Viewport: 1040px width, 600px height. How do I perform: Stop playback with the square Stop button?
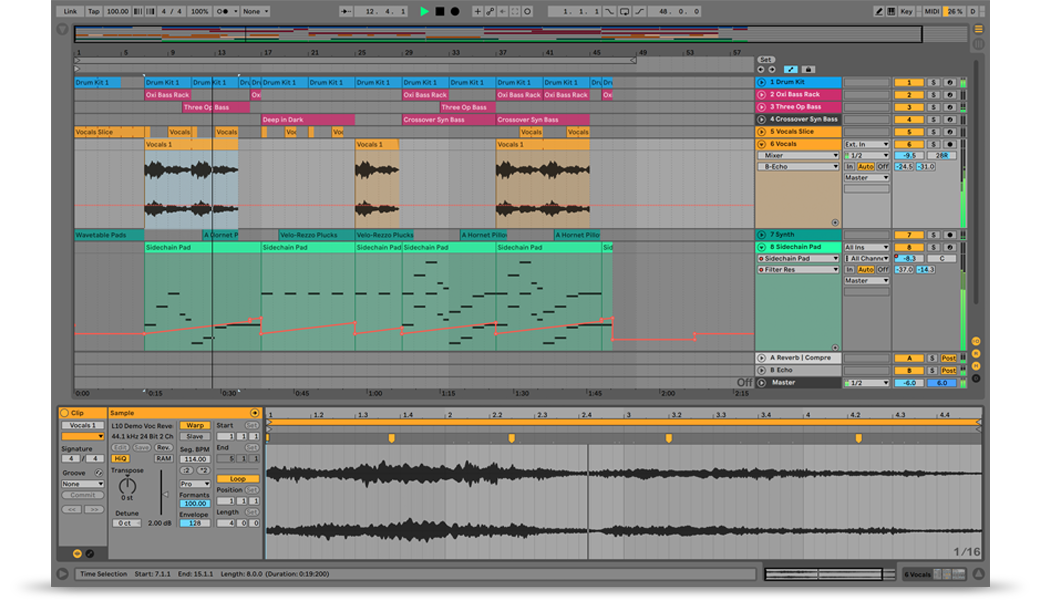(440, 11)
